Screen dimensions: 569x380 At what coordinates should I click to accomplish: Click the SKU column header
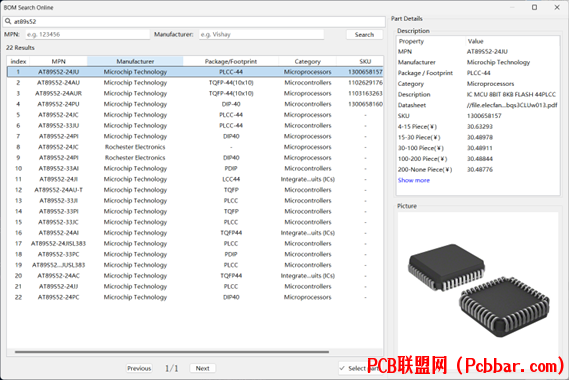click(365, 61)
